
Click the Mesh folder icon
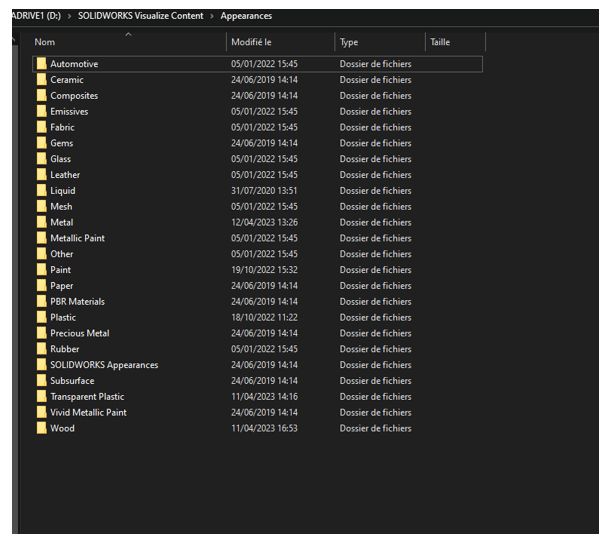tap(42, 206)
